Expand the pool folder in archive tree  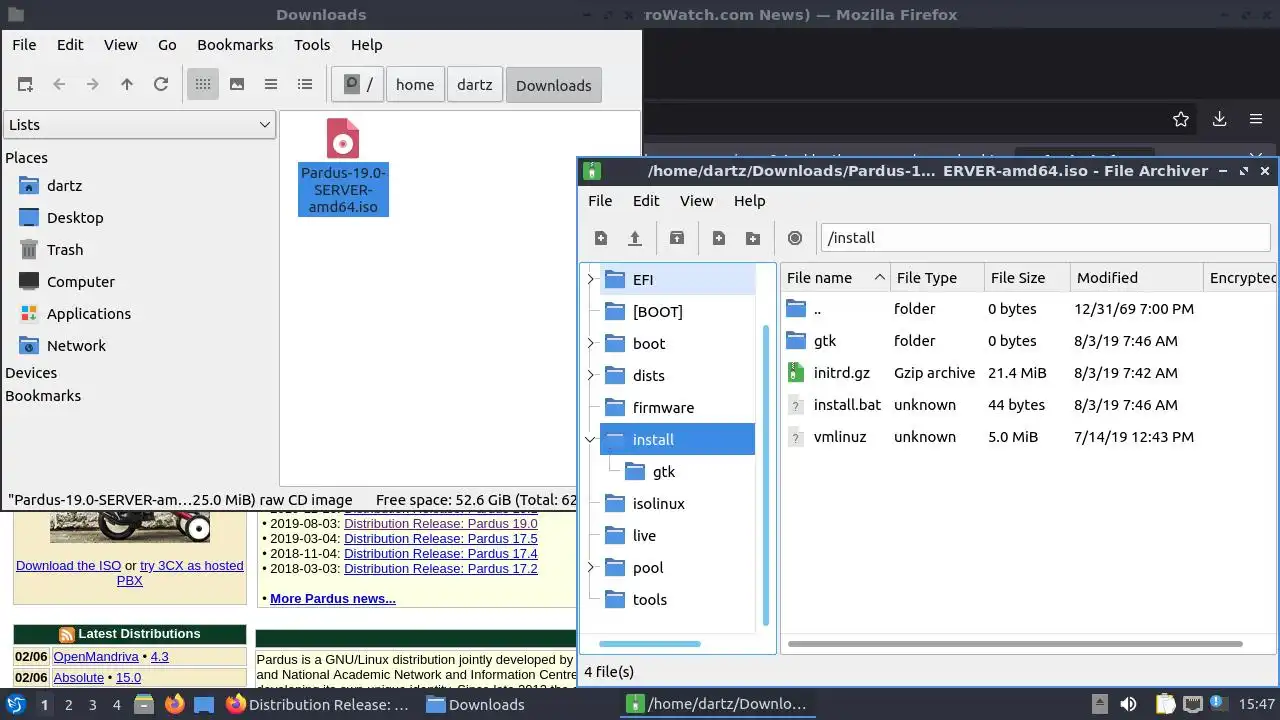tap(590, 568)
